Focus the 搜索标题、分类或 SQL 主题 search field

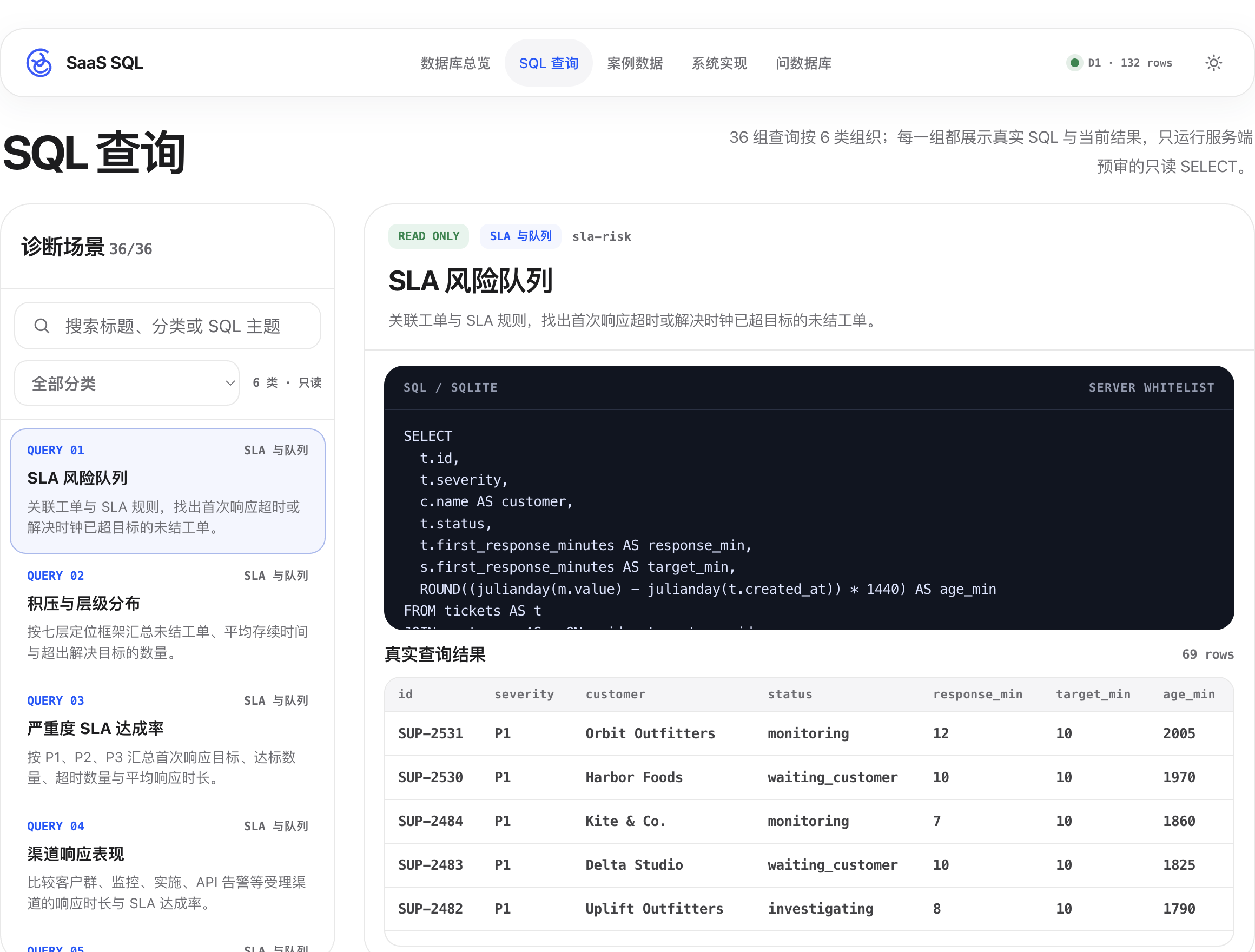[x=167, y=326]
